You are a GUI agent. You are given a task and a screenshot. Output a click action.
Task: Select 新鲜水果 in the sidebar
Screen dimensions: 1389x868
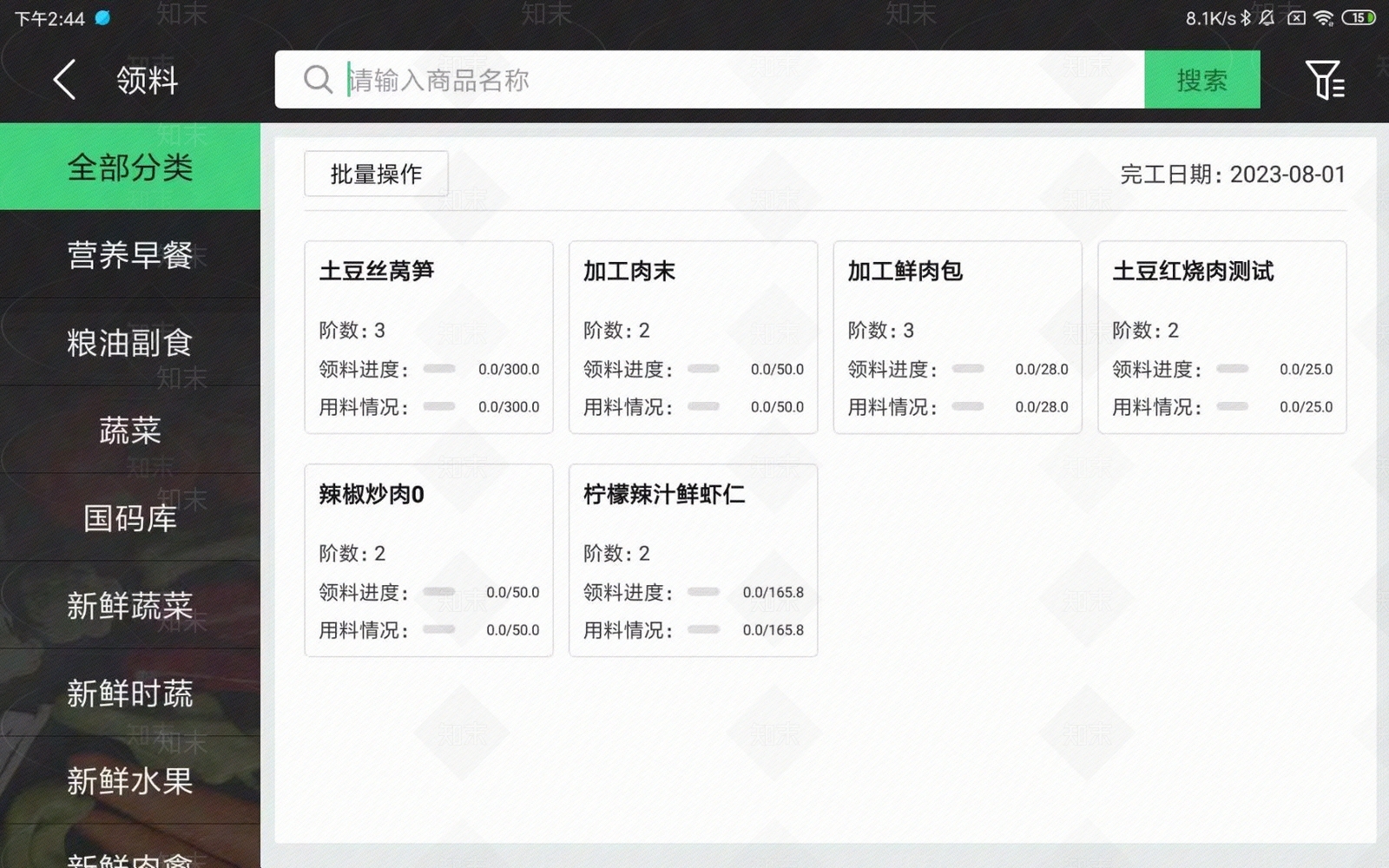tap(130, 780)
